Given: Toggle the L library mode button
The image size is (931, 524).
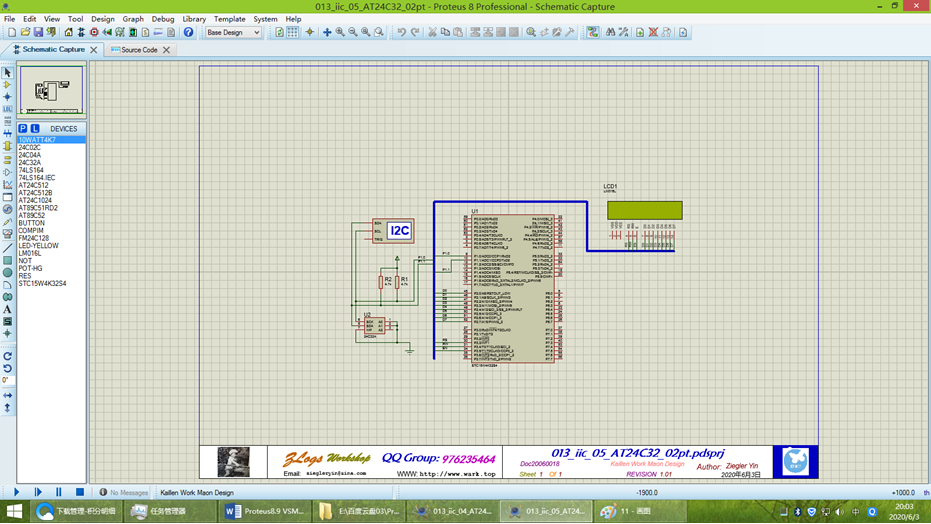Looking at the screenshot, I should tap(35, 128).
